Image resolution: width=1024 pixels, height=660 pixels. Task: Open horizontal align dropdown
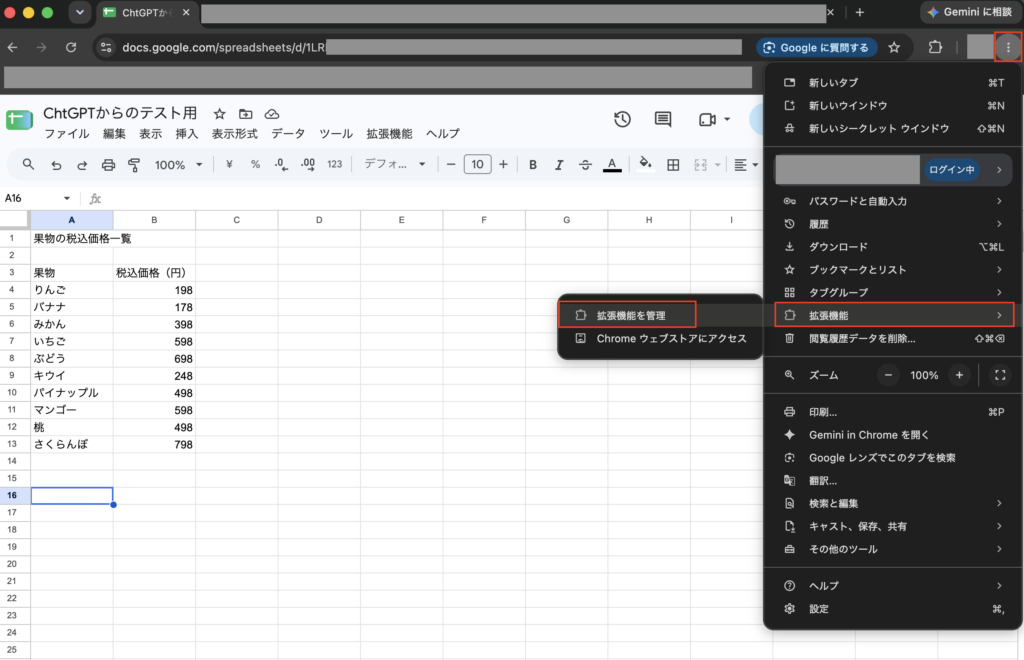coord(746,165)
